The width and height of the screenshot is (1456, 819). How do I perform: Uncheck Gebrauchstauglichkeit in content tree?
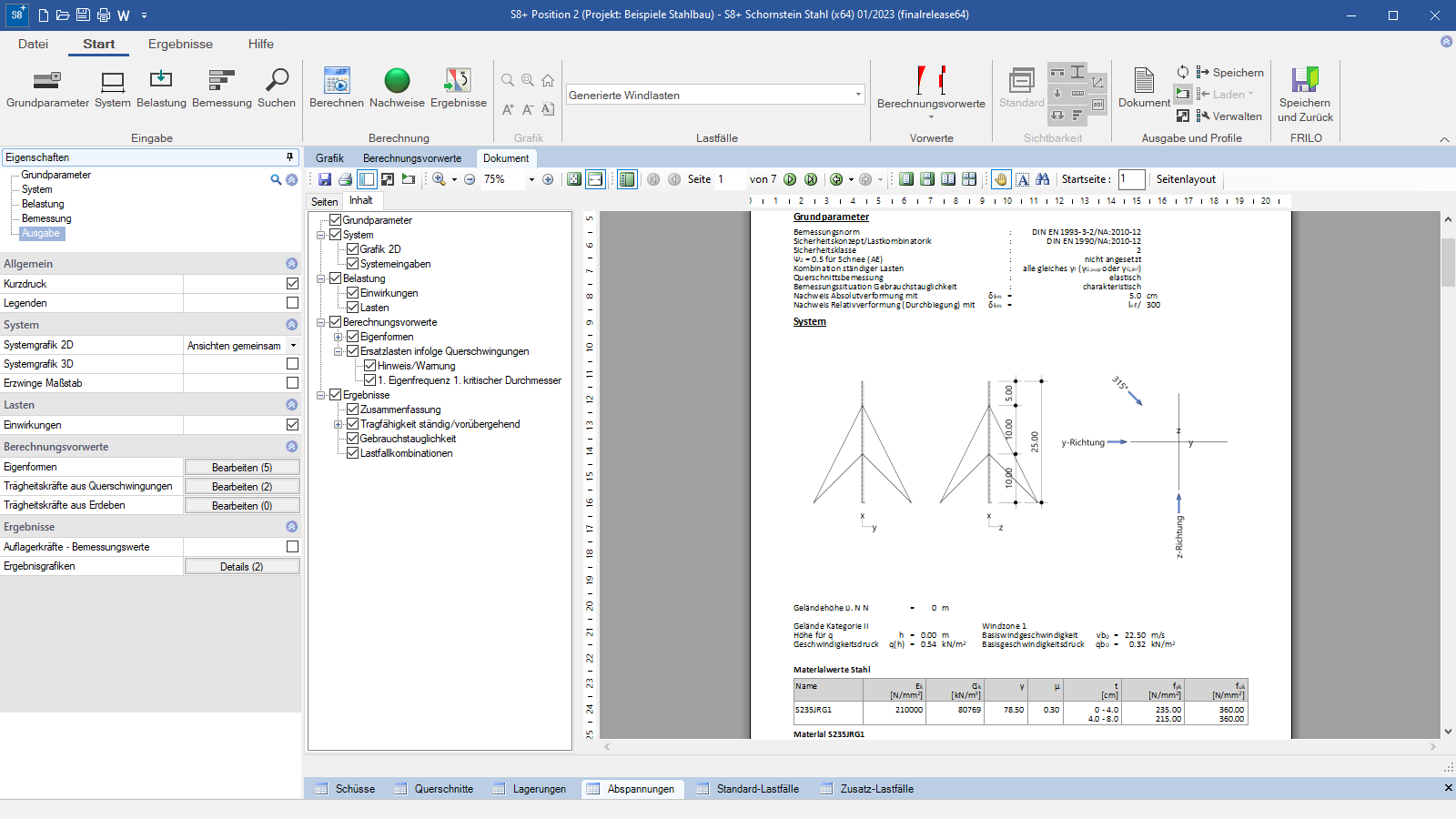pyautogui.click(x=353, y=439)
